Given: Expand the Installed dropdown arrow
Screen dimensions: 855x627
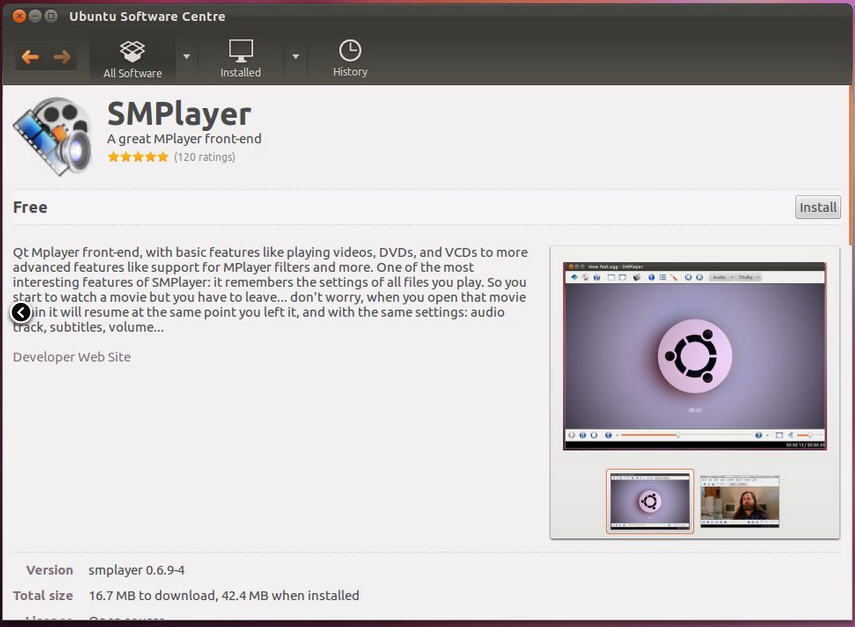Looking at the screenshot, I should 296,57.
